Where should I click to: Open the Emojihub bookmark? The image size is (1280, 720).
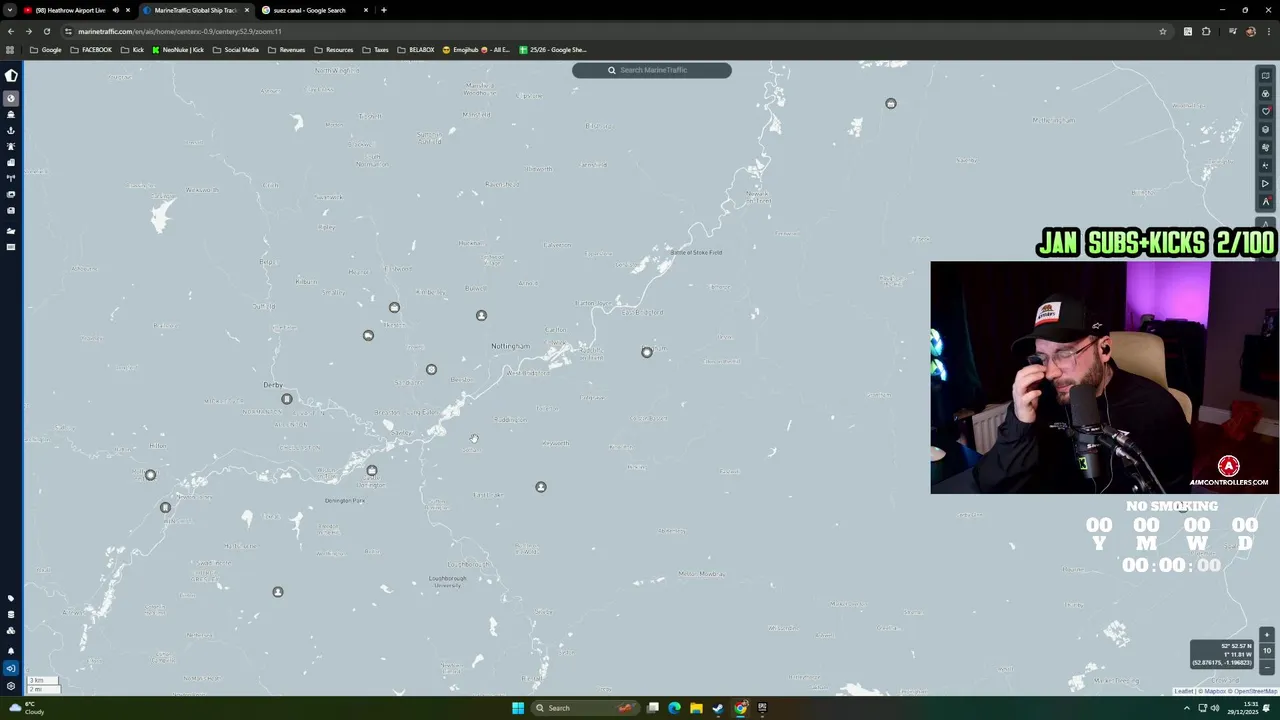coord(476,50)
